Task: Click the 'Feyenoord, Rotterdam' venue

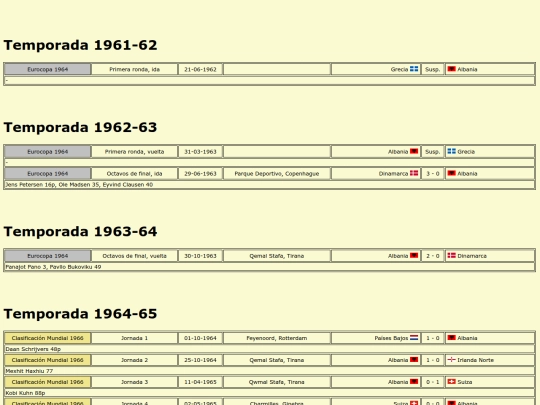Action: [277, 338]
